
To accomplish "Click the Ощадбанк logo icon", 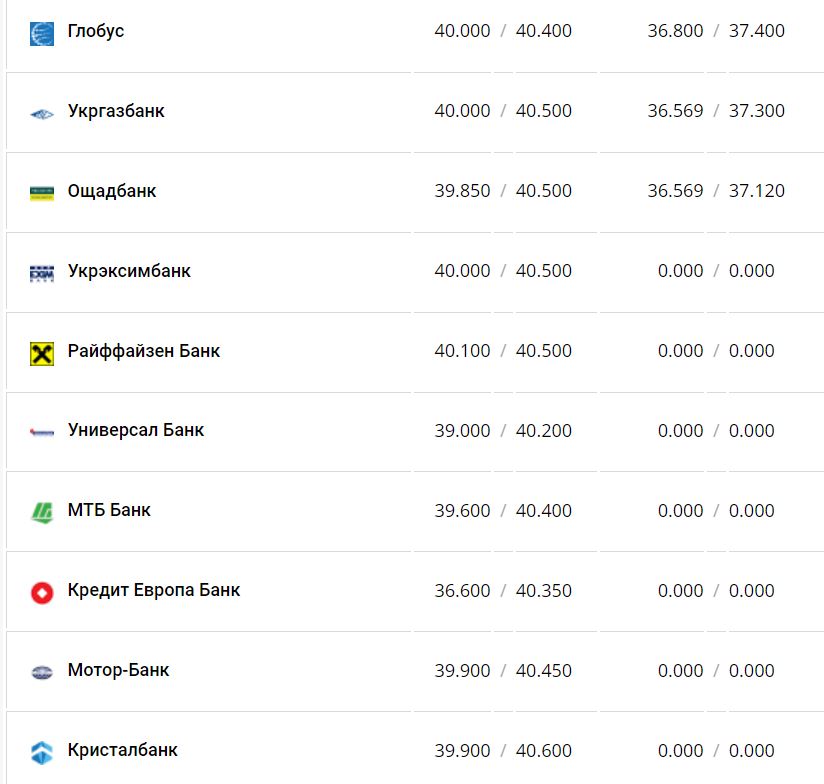I will 42,193.
